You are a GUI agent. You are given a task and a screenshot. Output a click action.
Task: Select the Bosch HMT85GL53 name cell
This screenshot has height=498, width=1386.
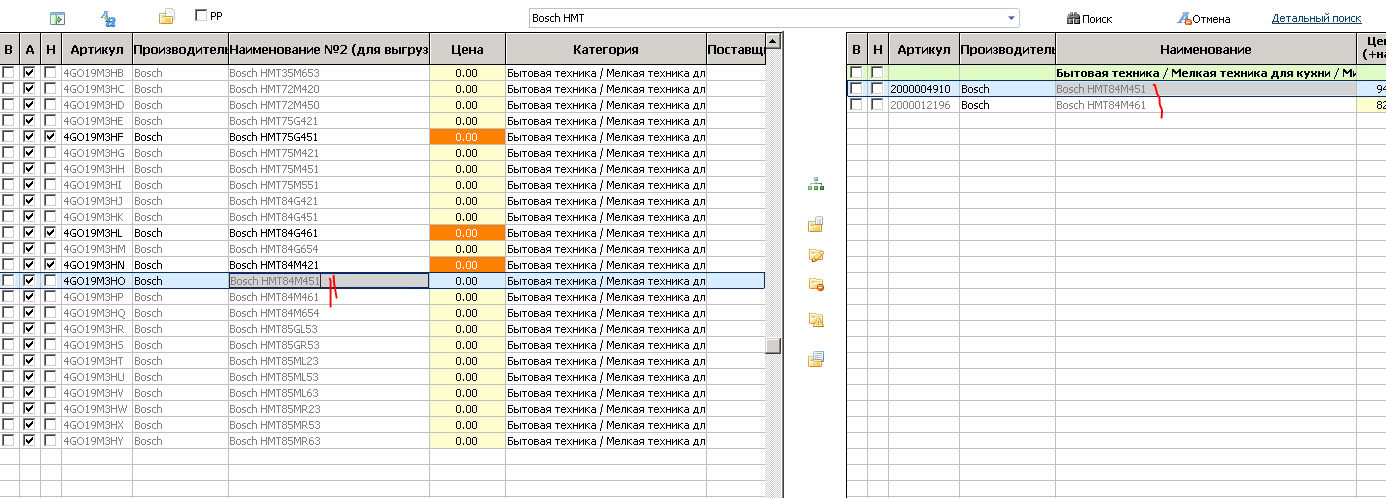329,329
